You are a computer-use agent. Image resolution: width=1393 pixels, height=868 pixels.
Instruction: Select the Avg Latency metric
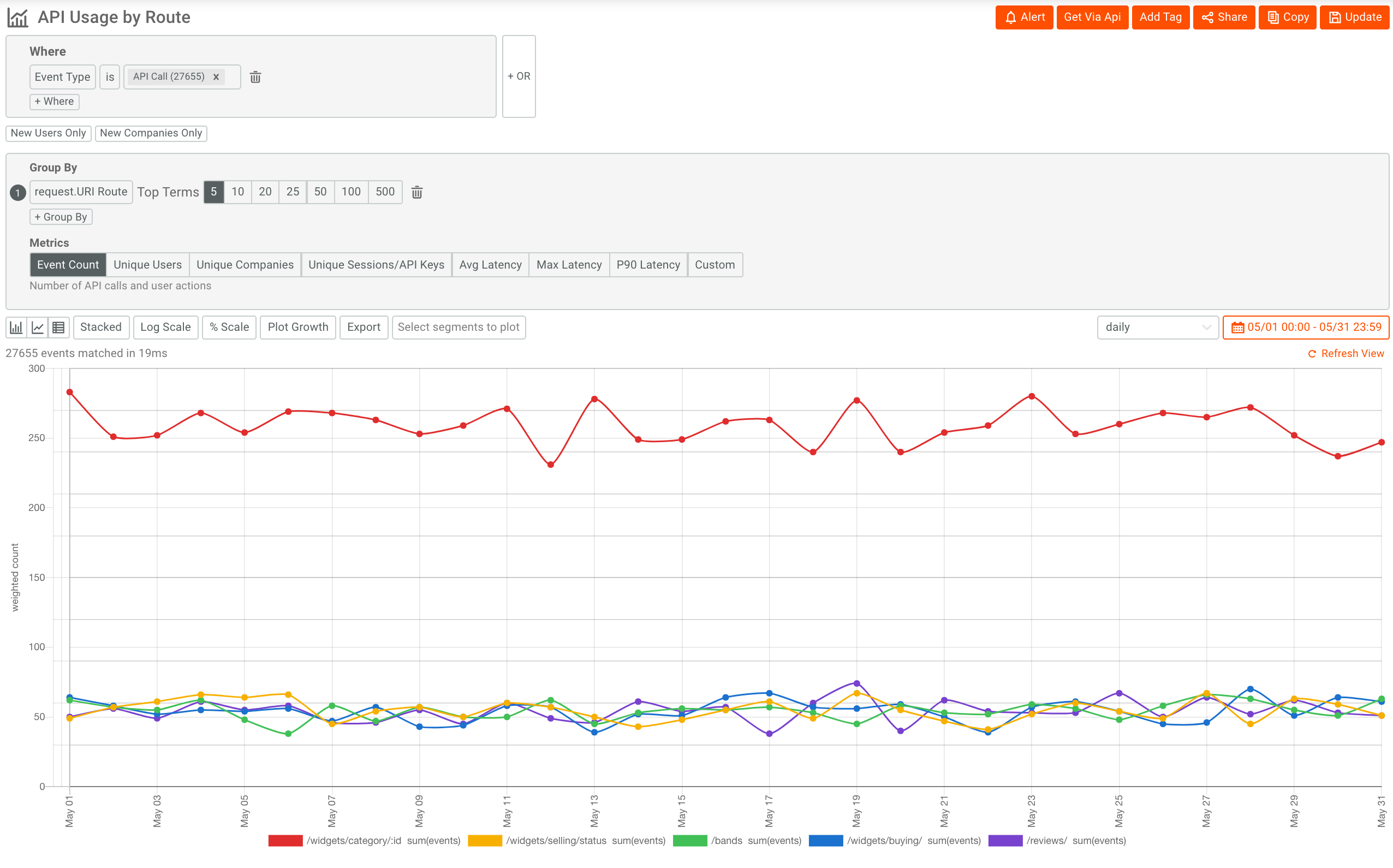pos(490,265)
